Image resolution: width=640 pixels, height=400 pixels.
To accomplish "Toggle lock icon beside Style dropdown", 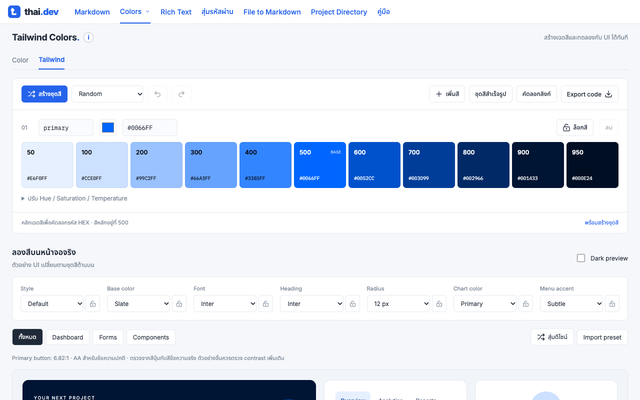I will click(x=93, y=304).
